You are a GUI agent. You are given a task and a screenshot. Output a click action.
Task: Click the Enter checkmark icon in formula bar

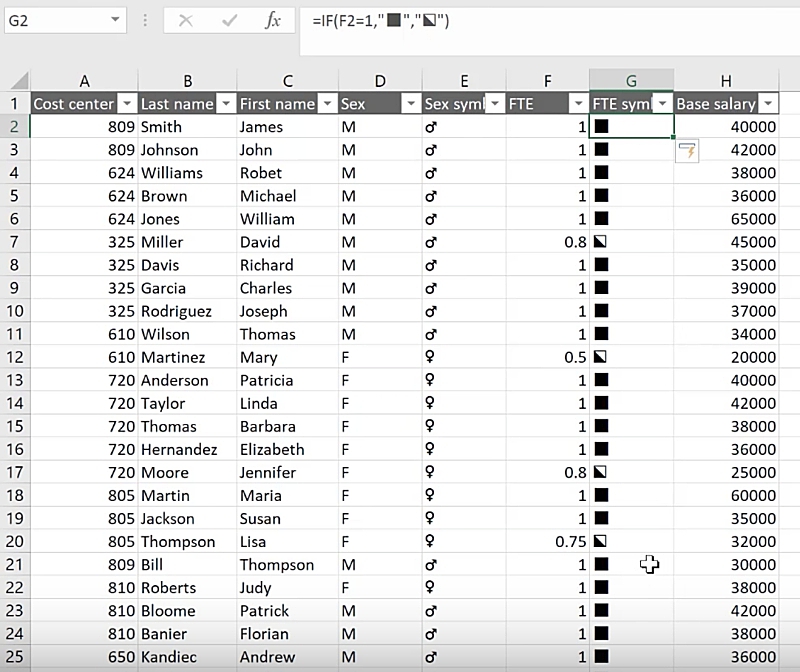coord(229,20)
